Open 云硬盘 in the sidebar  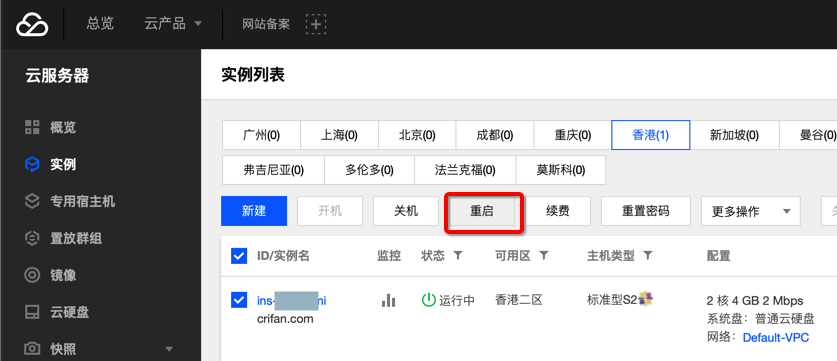pyautogui.click(x=70, y=312)
